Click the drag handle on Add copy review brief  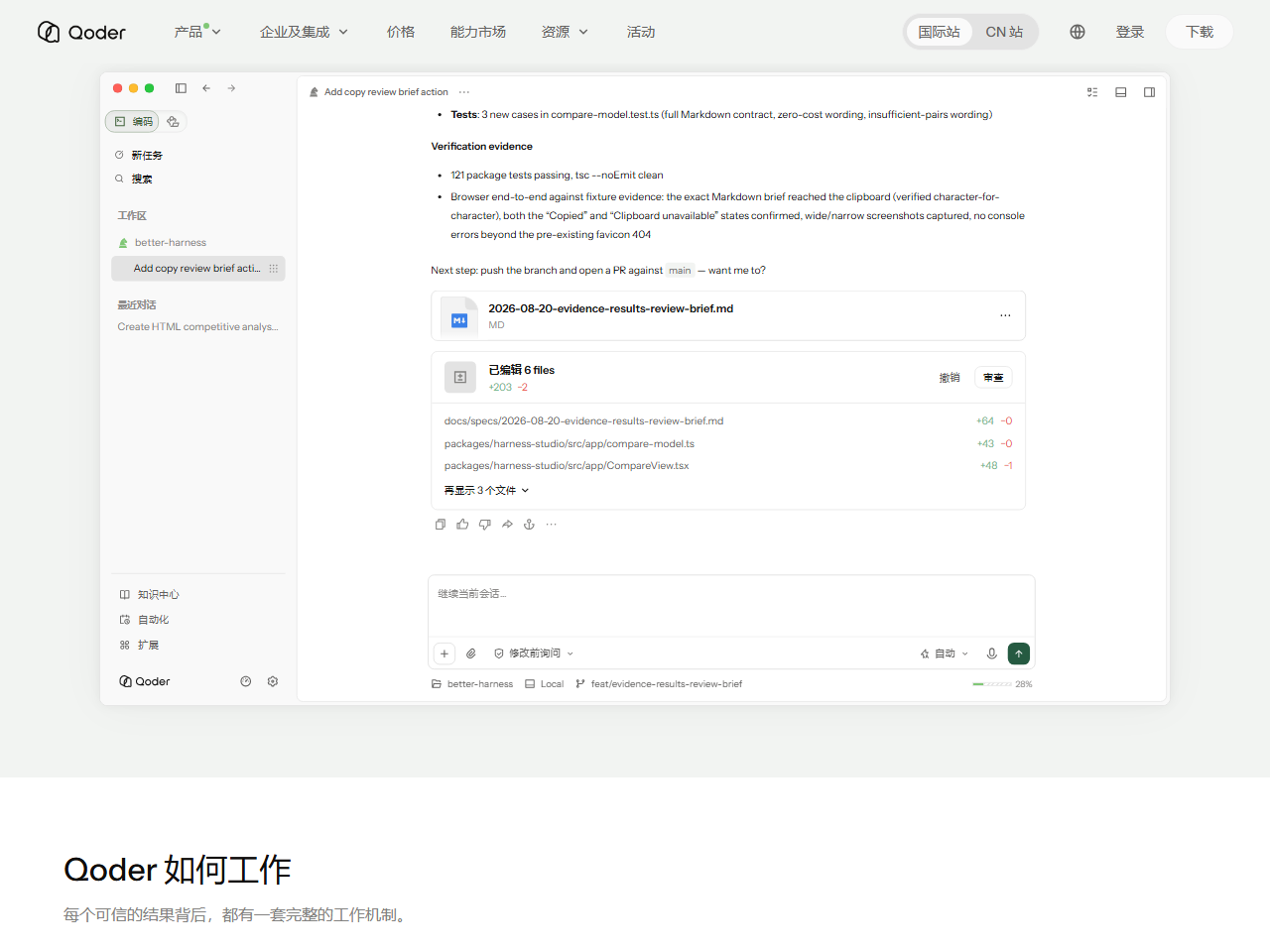click(274, 269)
